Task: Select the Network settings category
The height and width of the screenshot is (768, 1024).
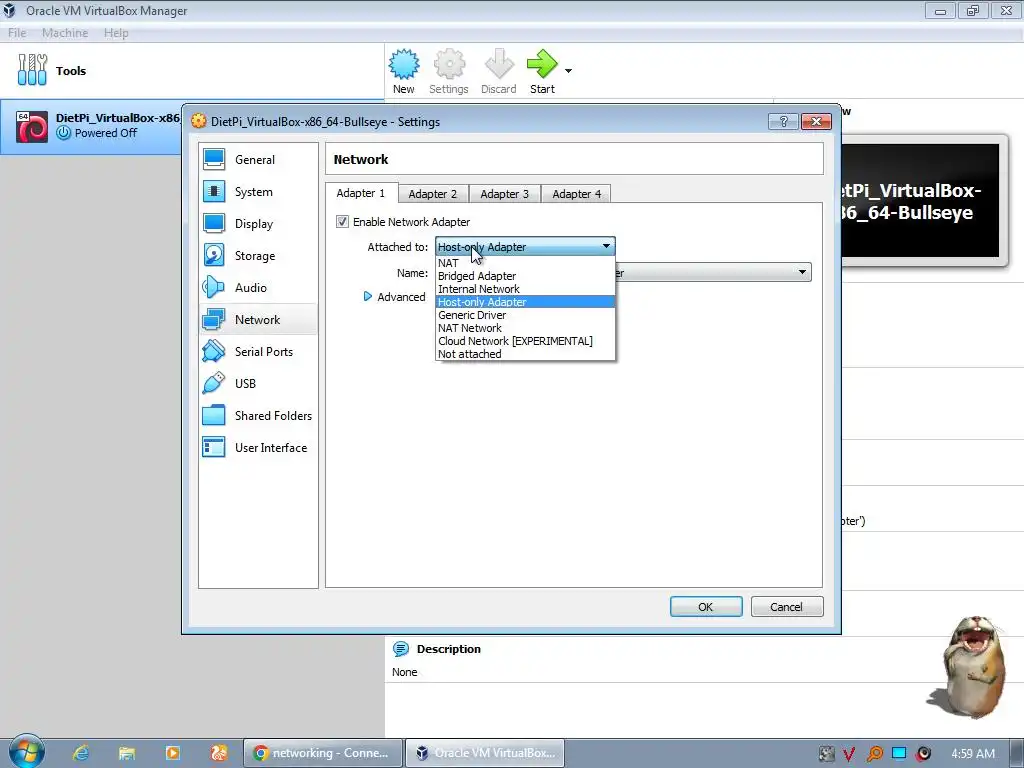Action: click(x=258, y=319)
